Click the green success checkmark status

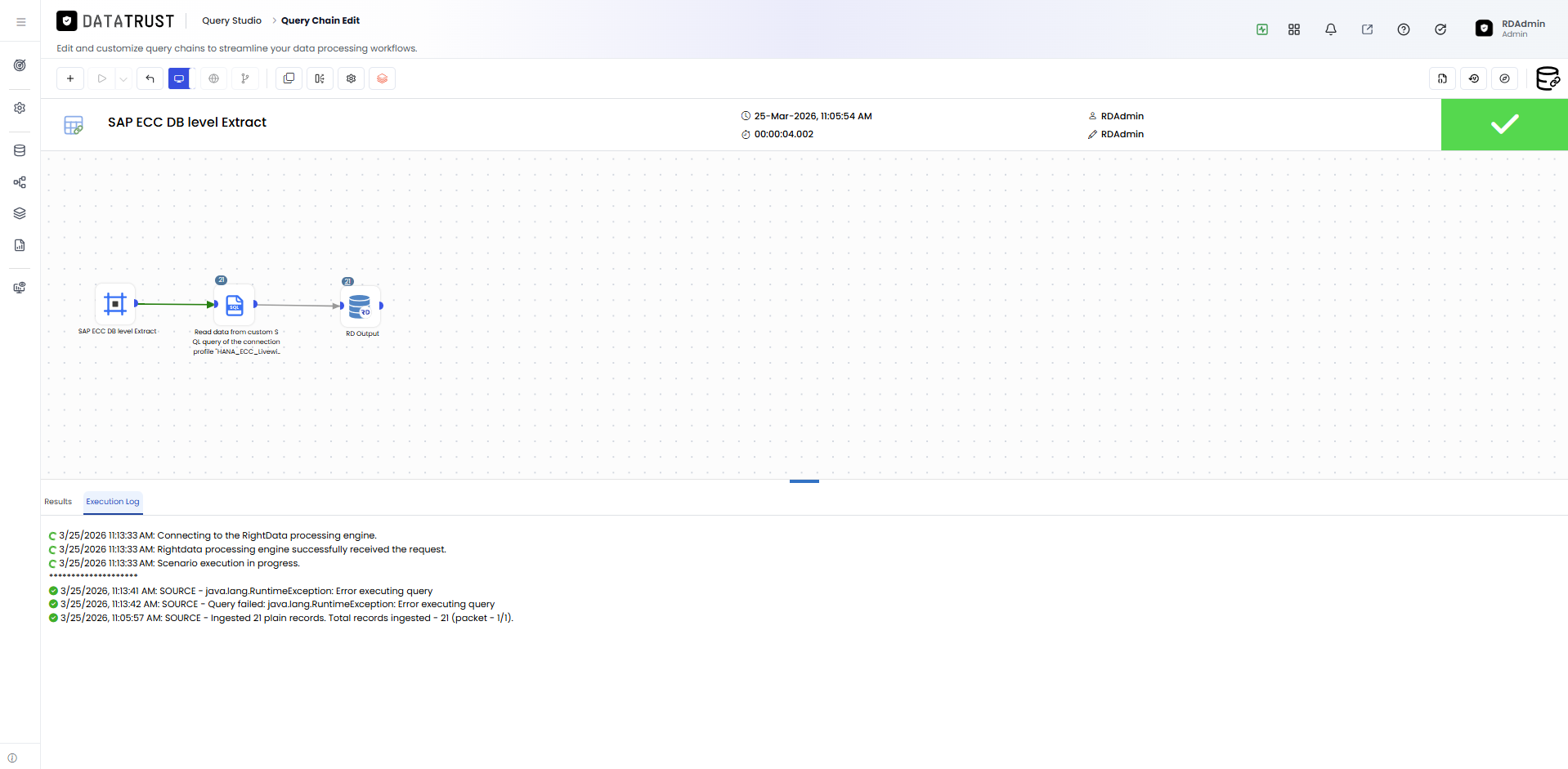(x=1504, y=124)
